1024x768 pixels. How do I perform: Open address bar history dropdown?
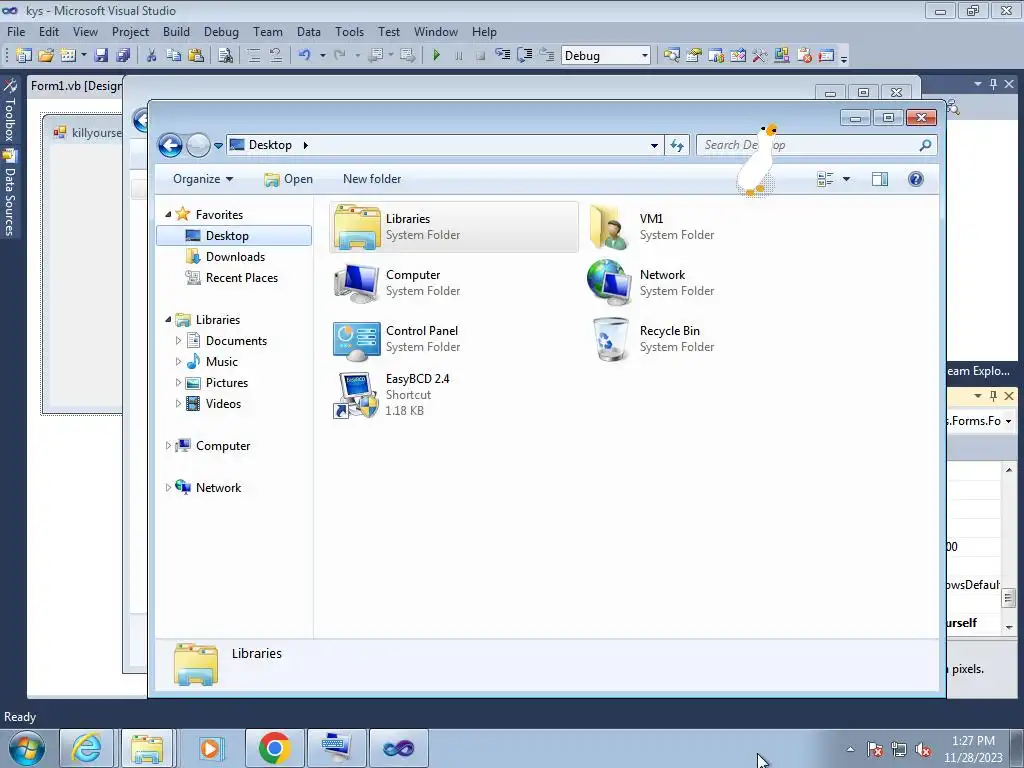tap(654, 145)
